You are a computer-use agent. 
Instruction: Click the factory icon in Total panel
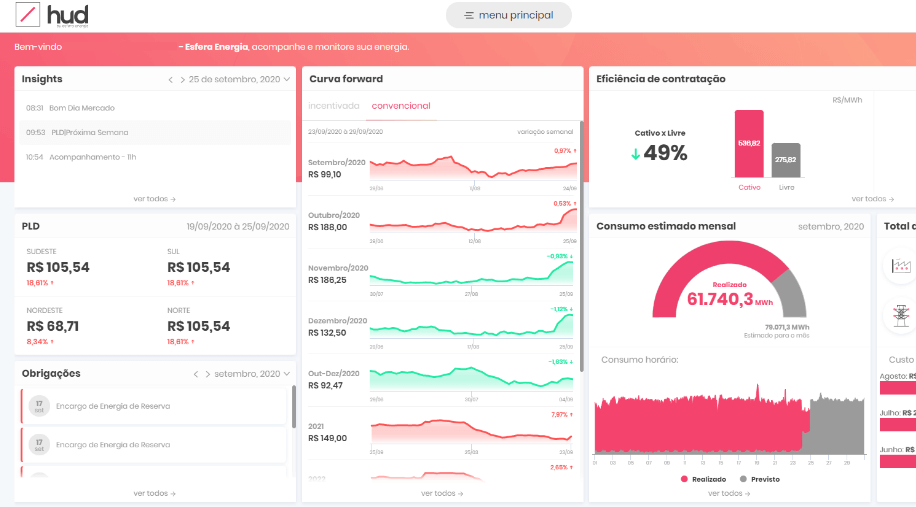[x=902, y=266]
